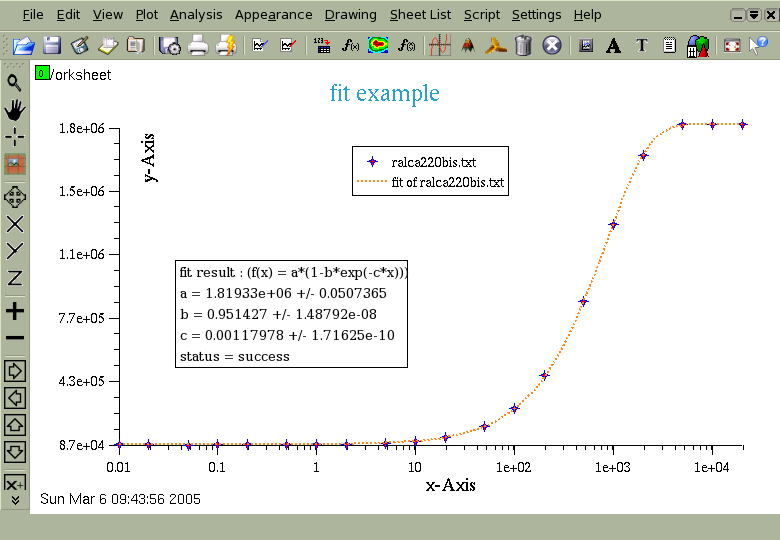Open the Sheet List menu

coord(420,15)
